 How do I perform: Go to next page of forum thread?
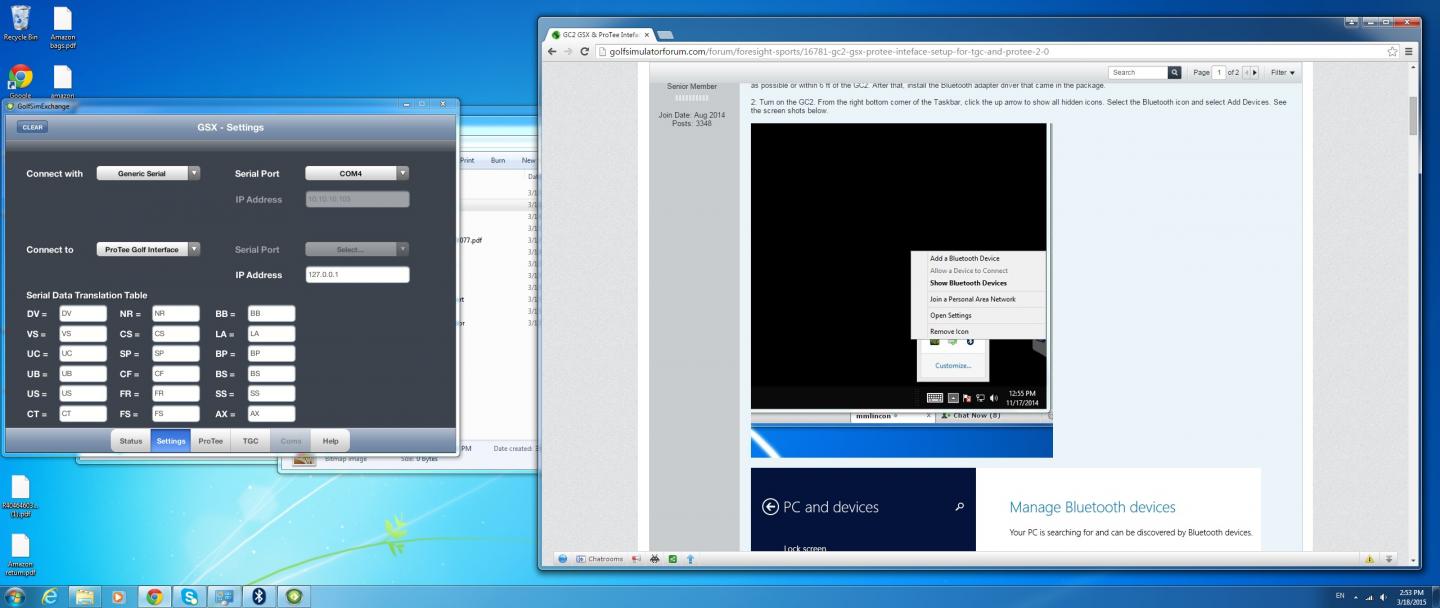(1254, 73)
